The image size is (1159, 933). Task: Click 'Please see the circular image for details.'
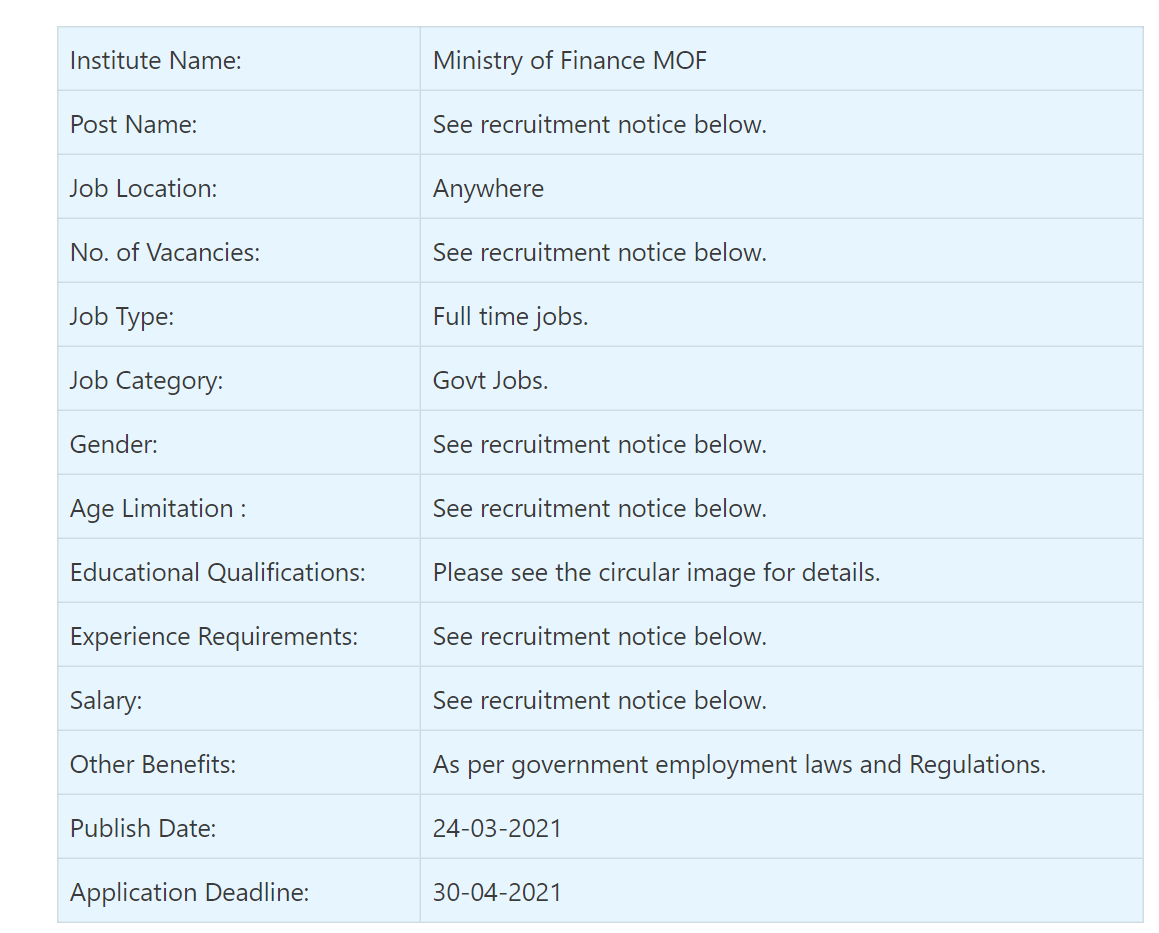pos(656,573)
